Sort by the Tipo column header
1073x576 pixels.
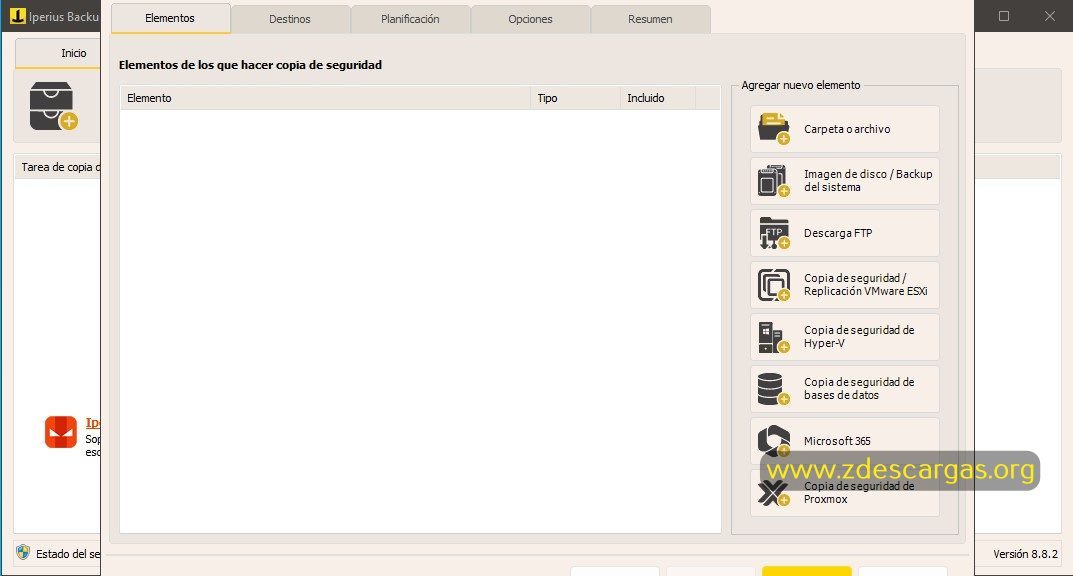pyautogui.click(x=576, y=98)
